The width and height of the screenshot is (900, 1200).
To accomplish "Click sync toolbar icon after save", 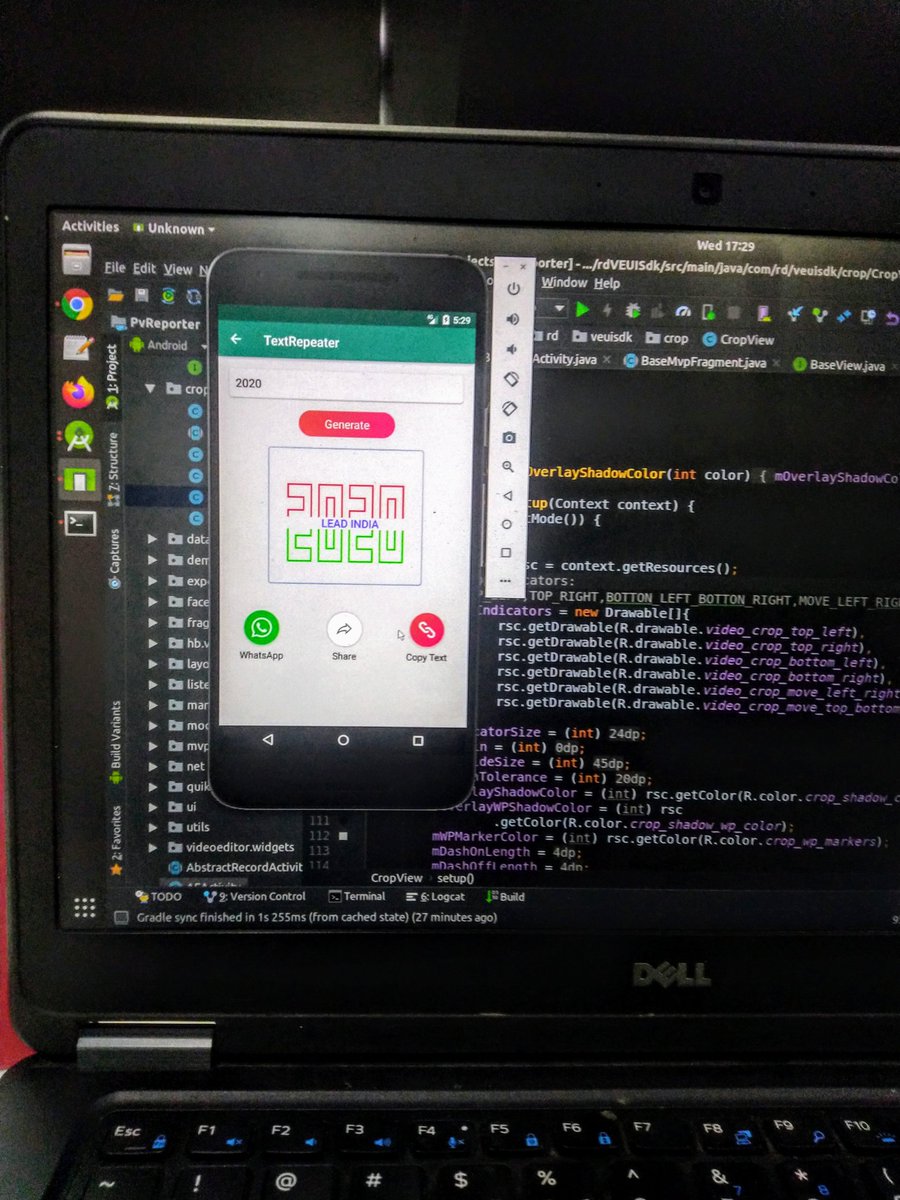I will tap(169, 295).
